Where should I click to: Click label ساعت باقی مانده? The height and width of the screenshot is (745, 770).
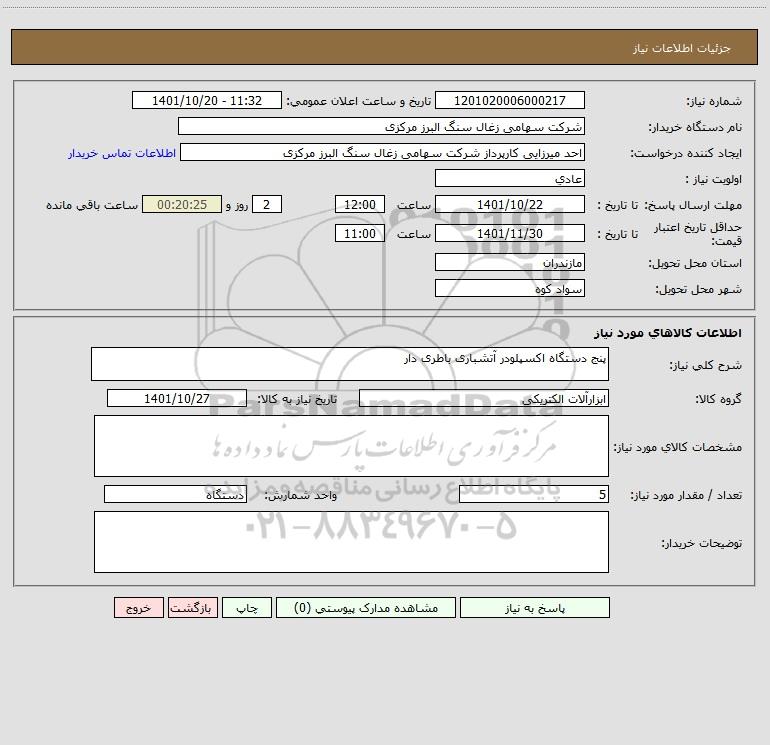[x=92, y=205]
